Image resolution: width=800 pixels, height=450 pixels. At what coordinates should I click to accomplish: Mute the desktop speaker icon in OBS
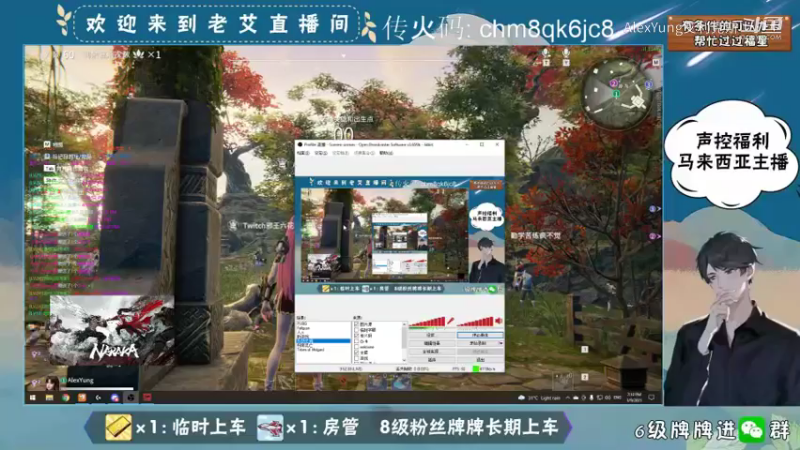498,320
